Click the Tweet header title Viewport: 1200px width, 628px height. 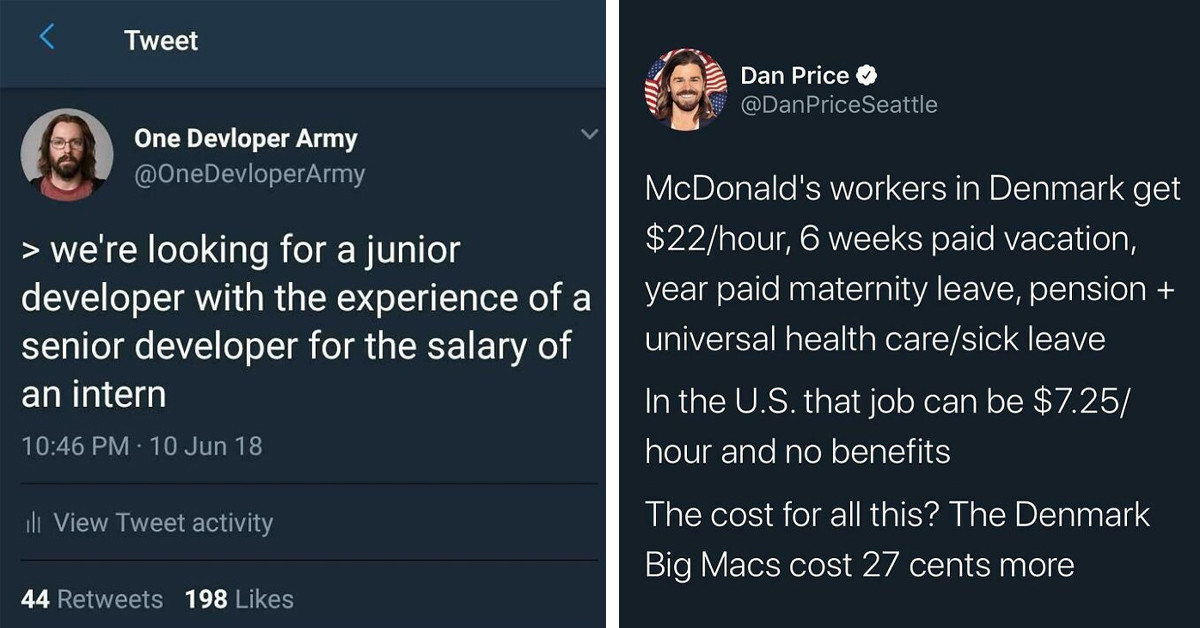[161, 41]
